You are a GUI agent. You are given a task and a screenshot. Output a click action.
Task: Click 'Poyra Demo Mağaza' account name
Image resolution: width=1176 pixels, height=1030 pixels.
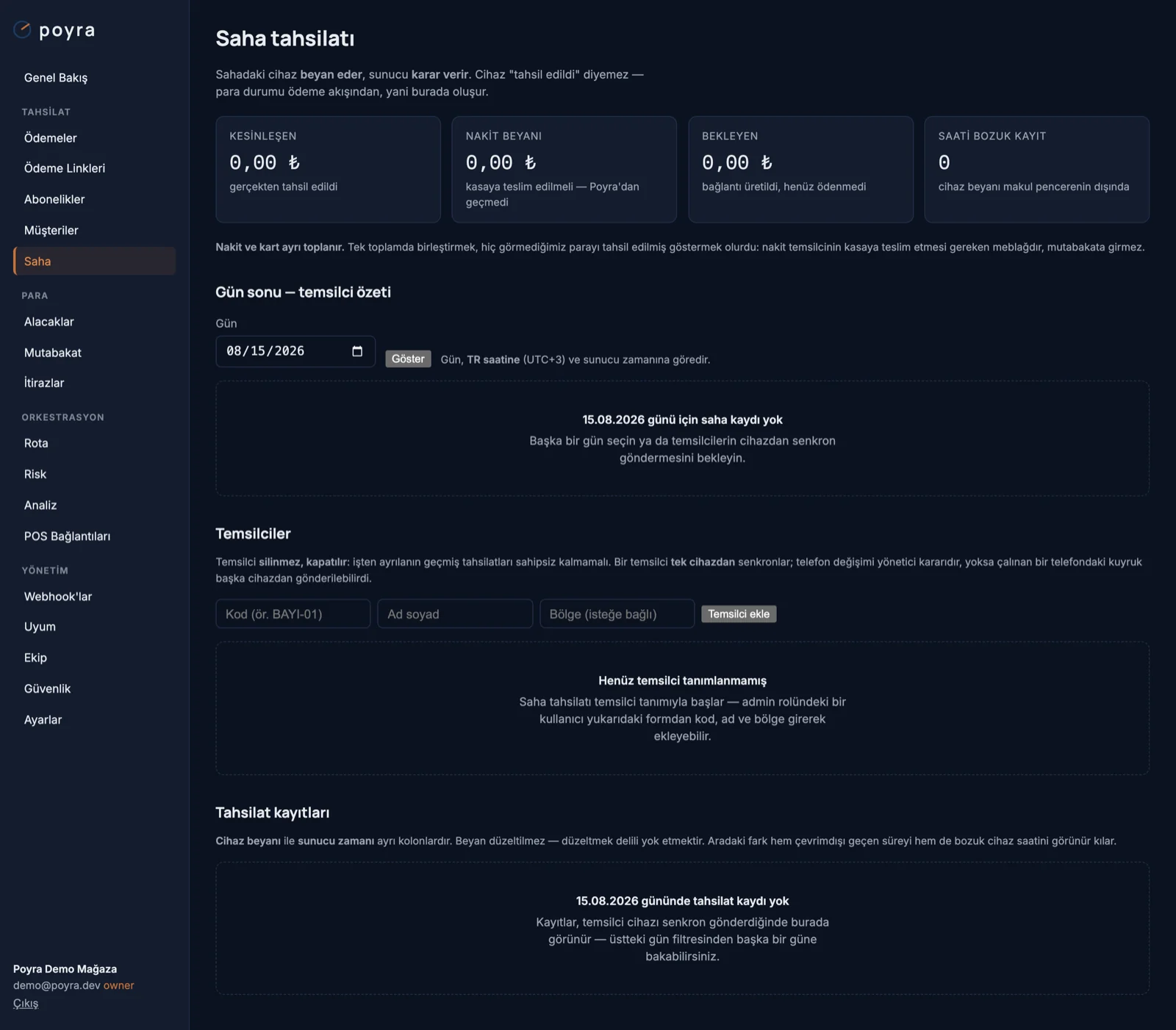pyautogui.click(x=65, y=969)
